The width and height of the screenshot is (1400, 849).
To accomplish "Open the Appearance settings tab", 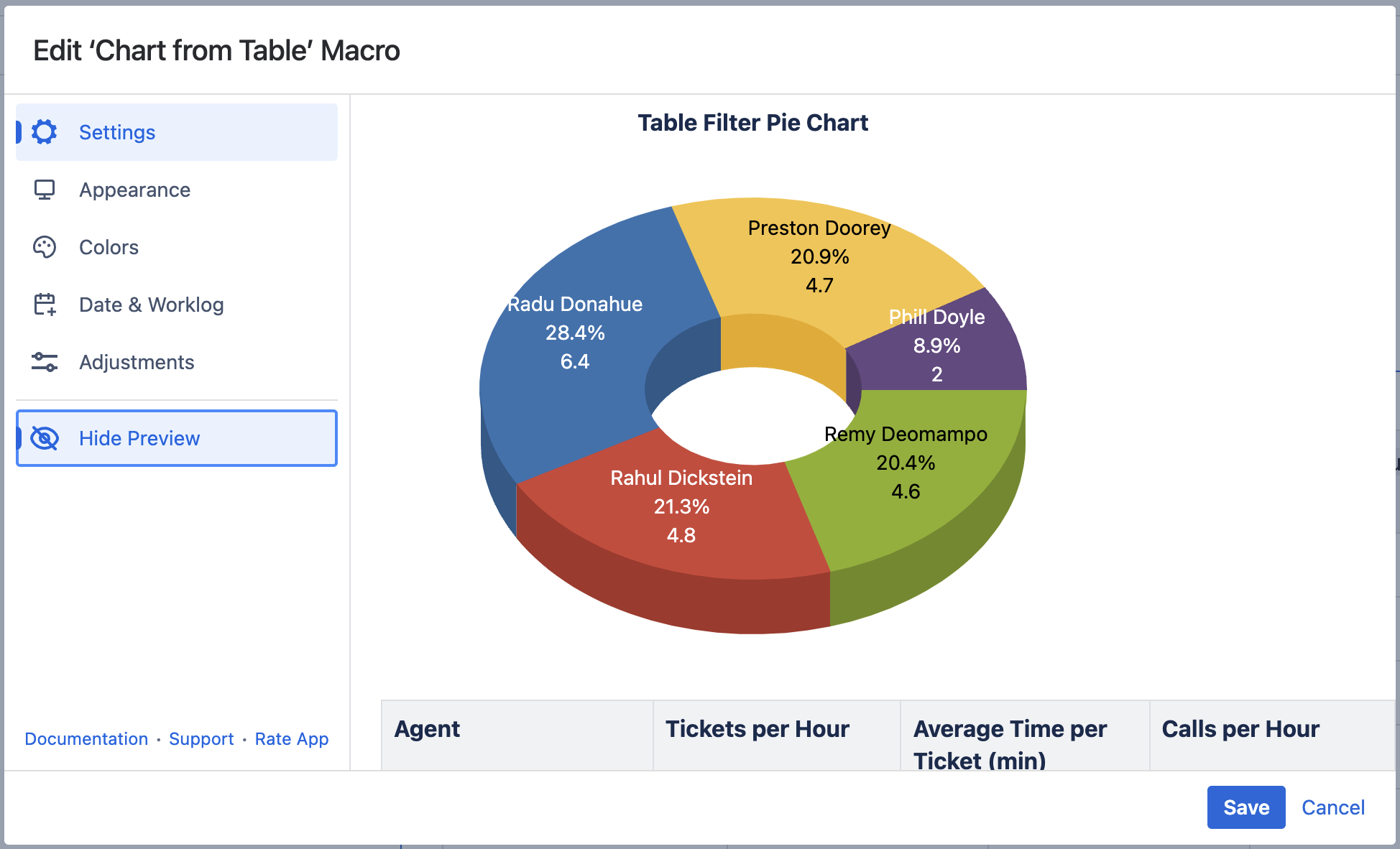I will (134, 190).
